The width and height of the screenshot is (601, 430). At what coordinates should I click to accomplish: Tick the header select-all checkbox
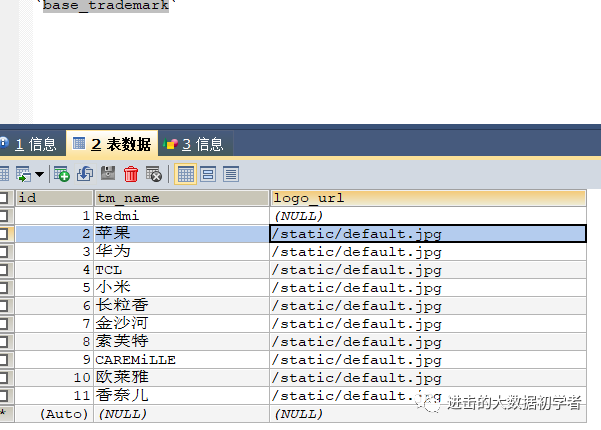[4, 198]
